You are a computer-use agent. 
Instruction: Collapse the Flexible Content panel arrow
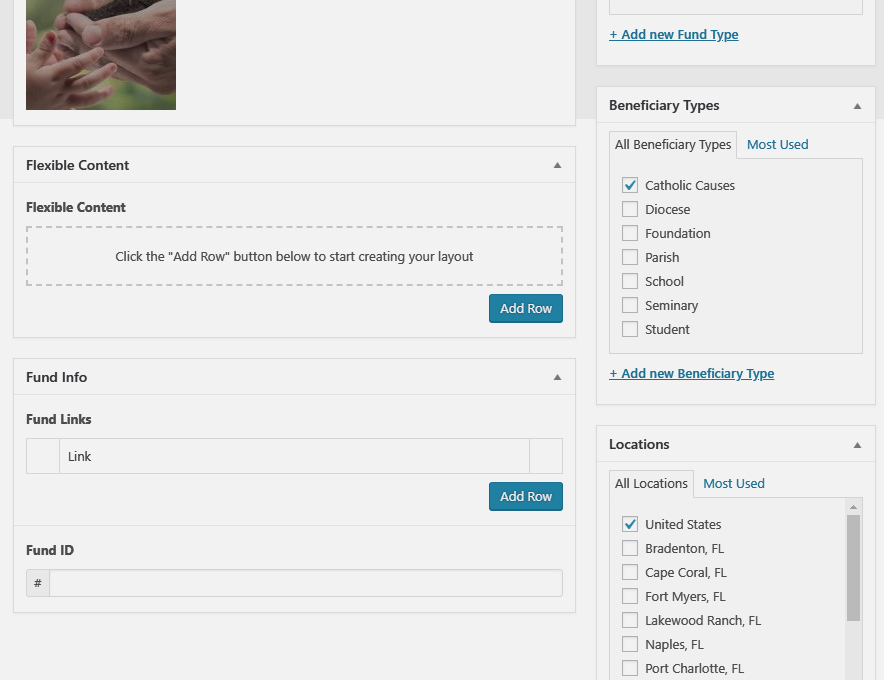pos(557,165)
